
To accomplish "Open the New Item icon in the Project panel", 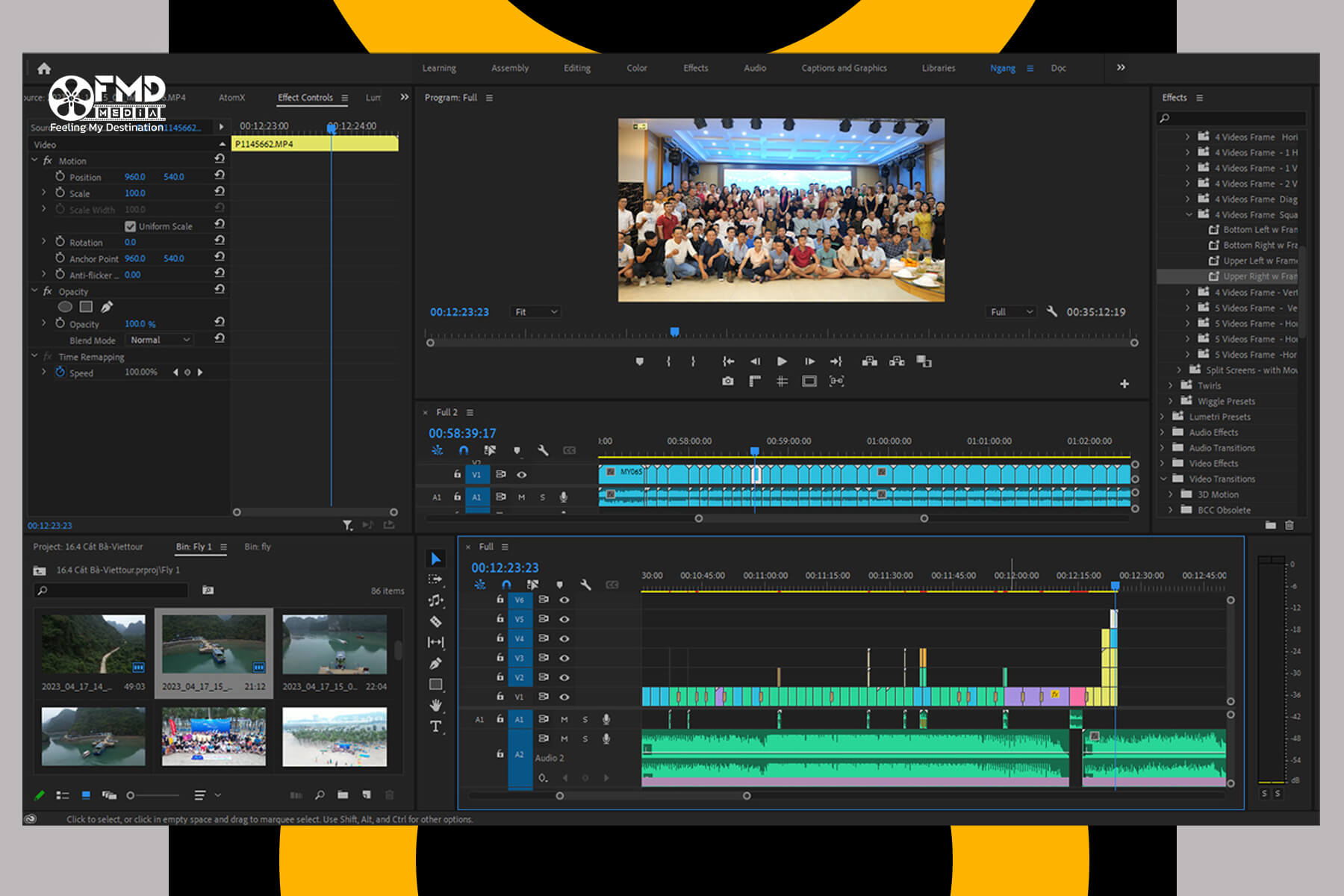I will click(366, 795).
